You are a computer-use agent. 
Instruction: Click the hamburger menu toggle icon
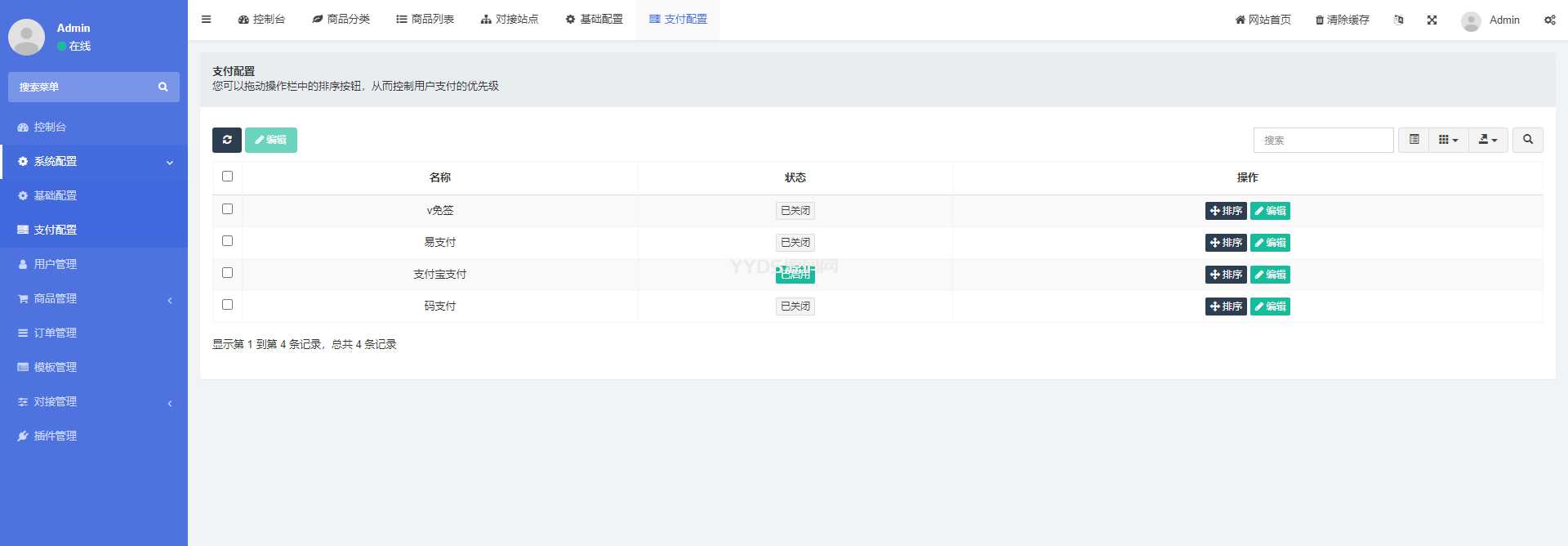click(206, 20)
